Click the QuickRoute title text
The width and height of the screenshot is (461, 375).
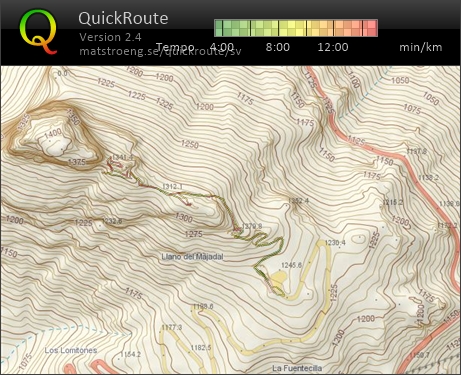point(123,18)
